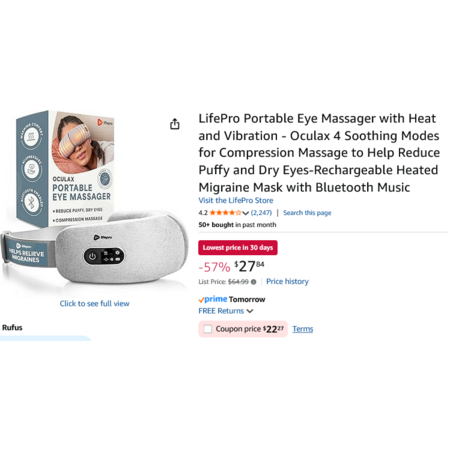Click the star rating icons

[x=225, y=213]
